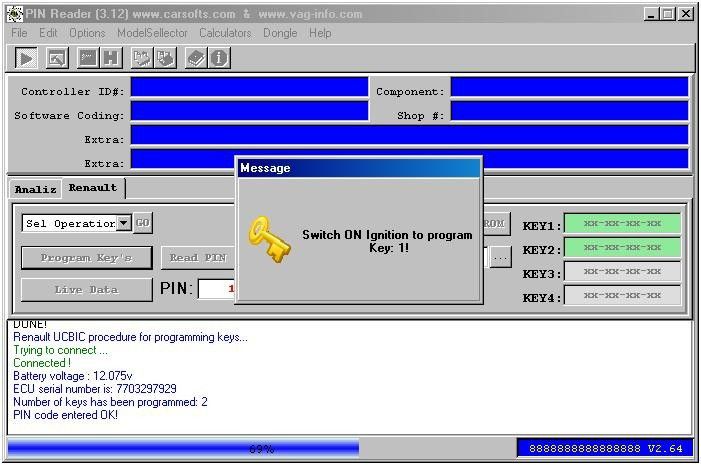
Task: Click the browse ellipsis button
Action: 501,257
